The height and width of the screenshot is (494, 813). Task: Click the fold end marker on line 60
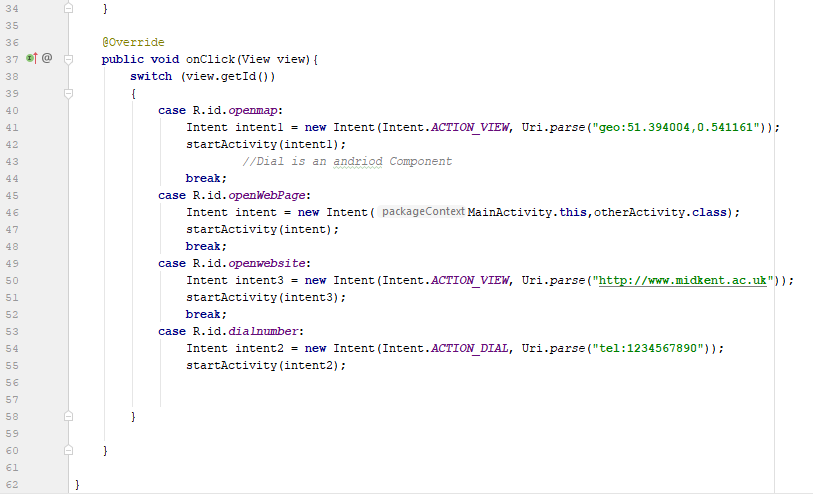click(68, 450)
